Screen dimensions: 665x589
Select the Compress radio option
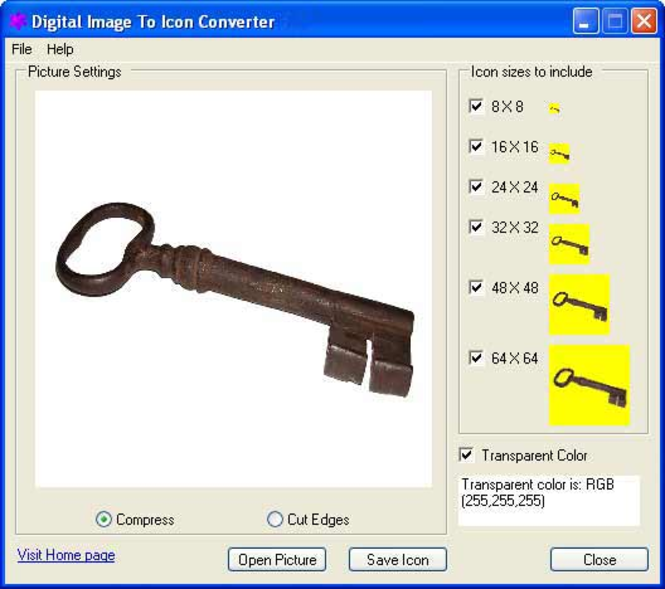click(103, 519)
